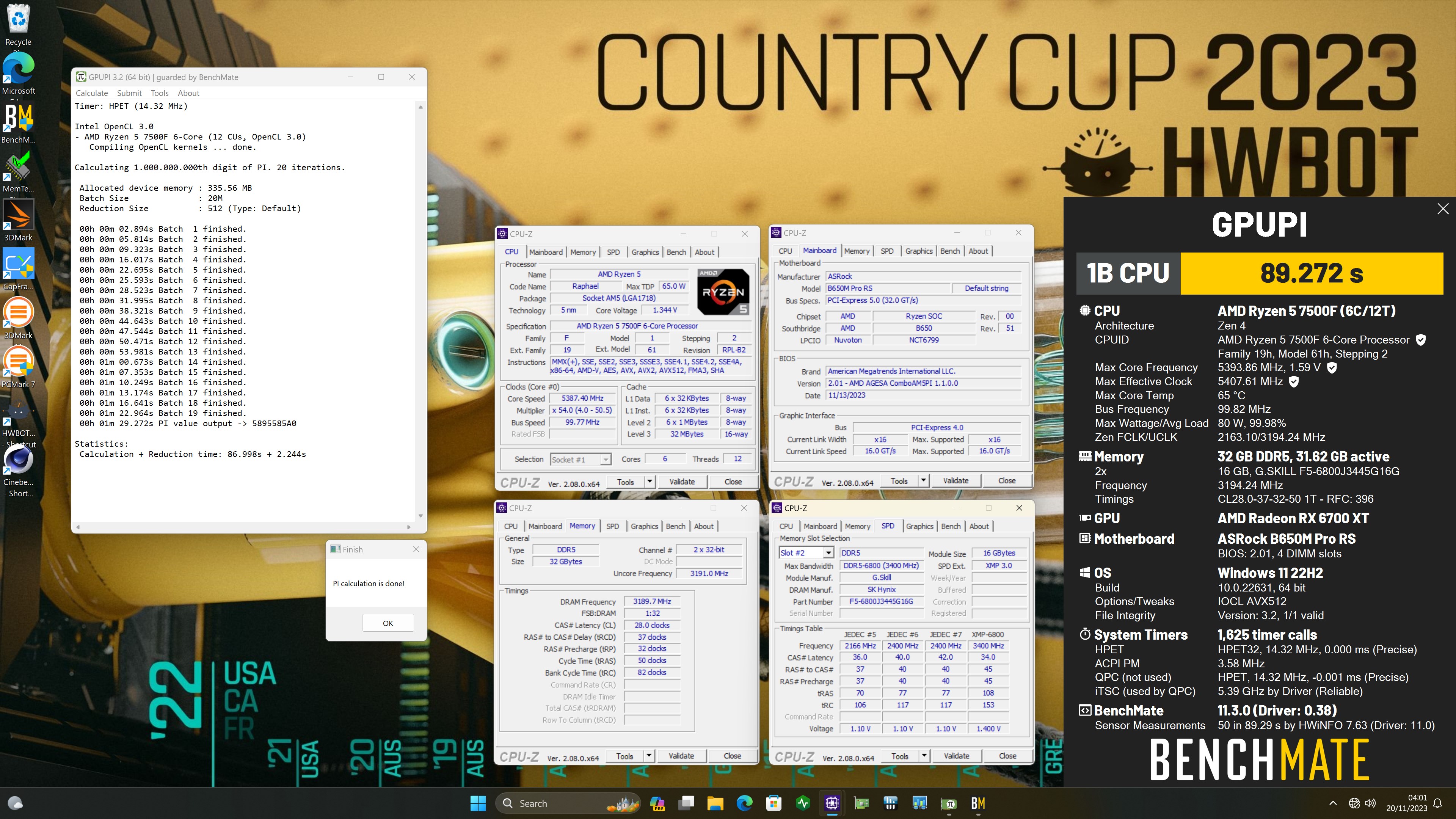
Task: Click the bar chart with glasses taskbar icon
Action: (919, 803)
